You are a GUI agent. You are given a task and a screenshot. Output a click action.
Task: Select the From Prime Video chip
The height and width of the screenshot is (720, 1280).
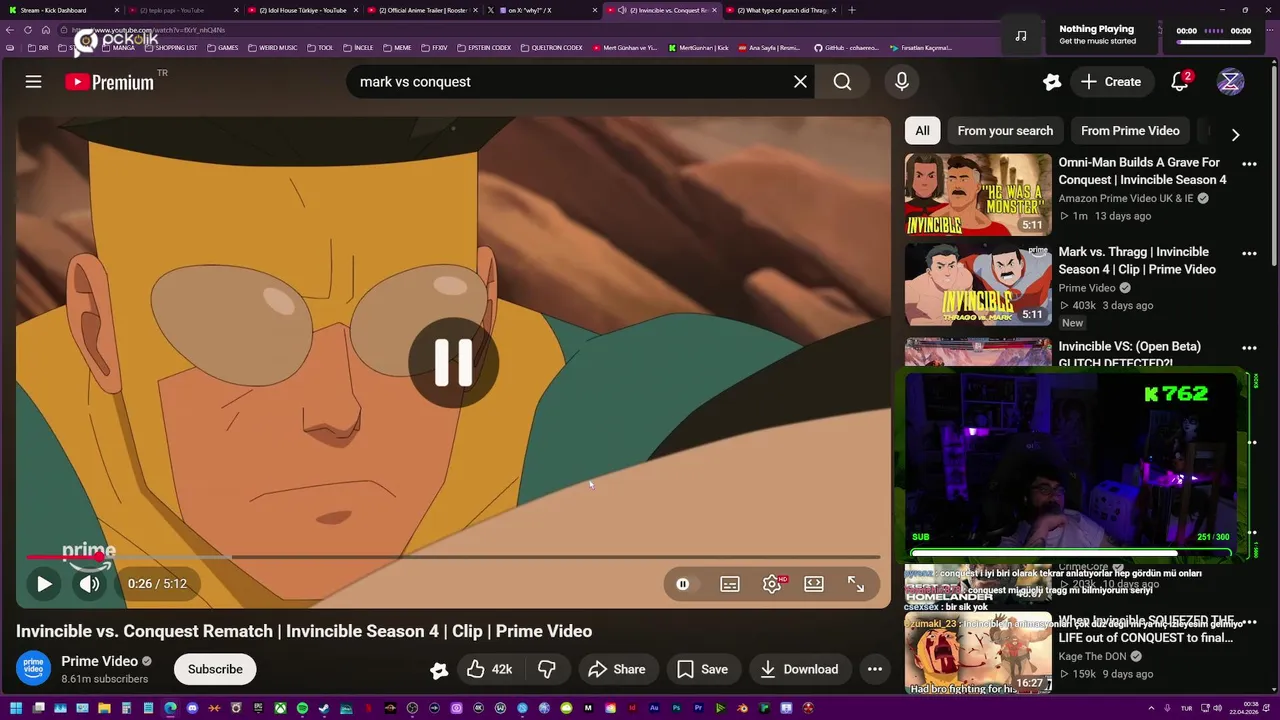[x=1130, y=131]
